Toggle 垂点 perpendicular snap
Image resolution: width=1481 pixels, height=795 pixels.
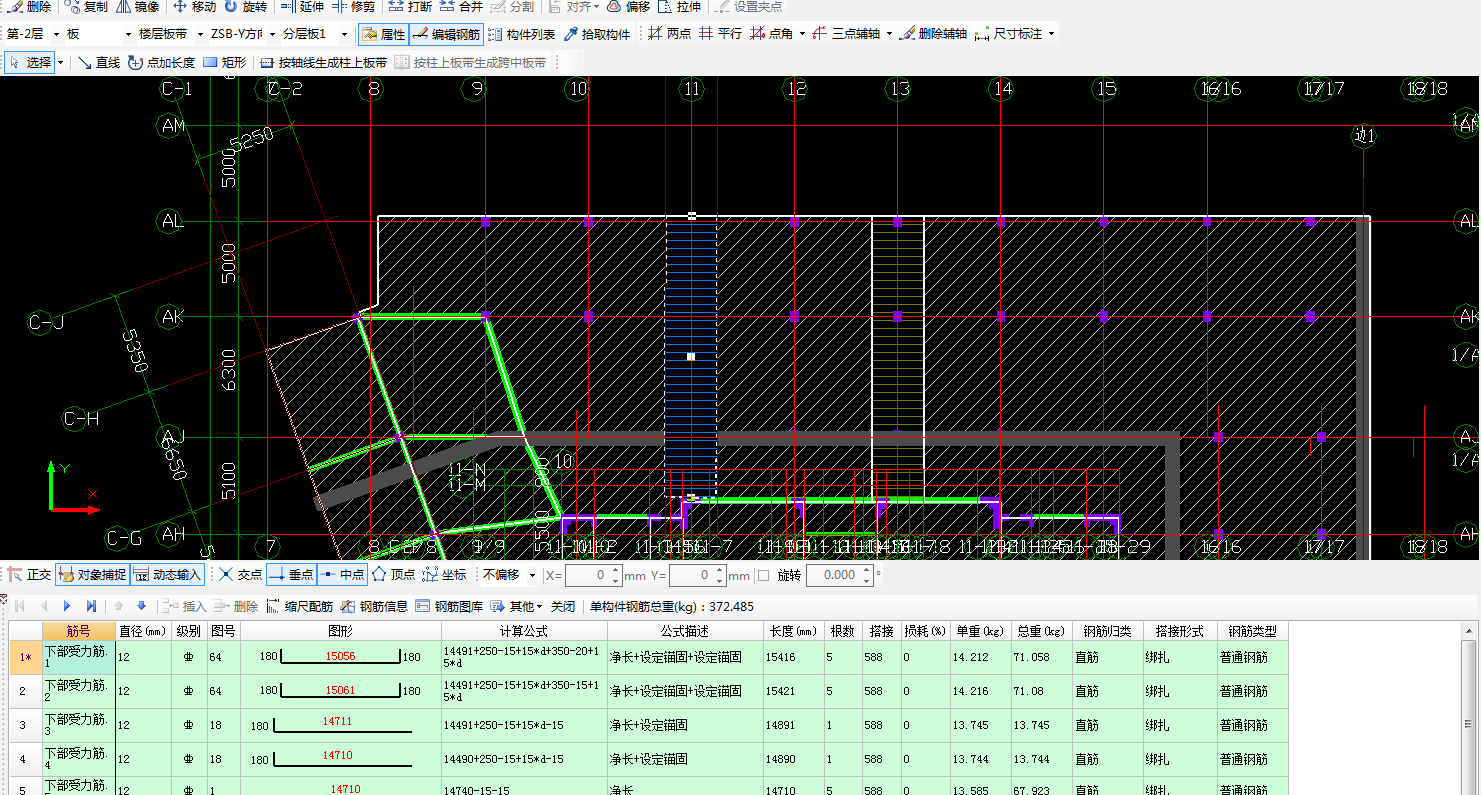tap(291, 575)
